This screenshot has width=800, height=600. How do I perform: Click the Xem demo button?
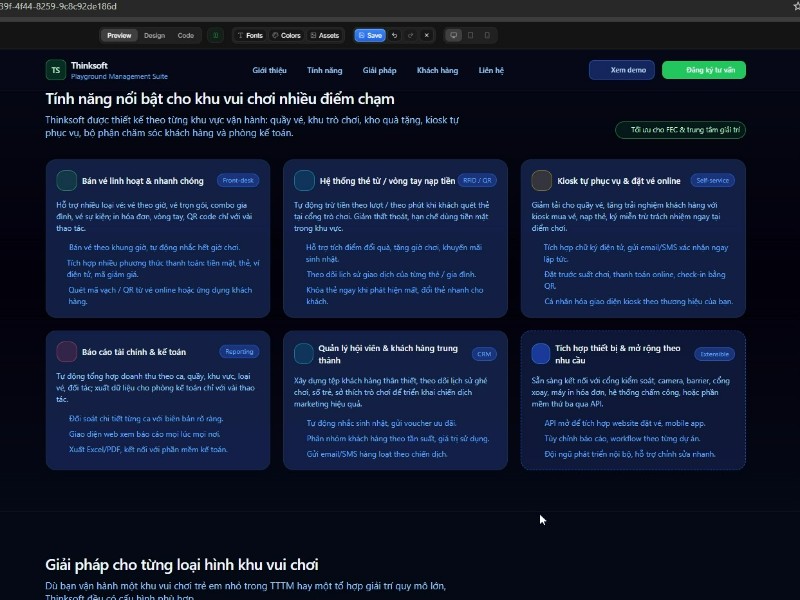click(622, 70)
